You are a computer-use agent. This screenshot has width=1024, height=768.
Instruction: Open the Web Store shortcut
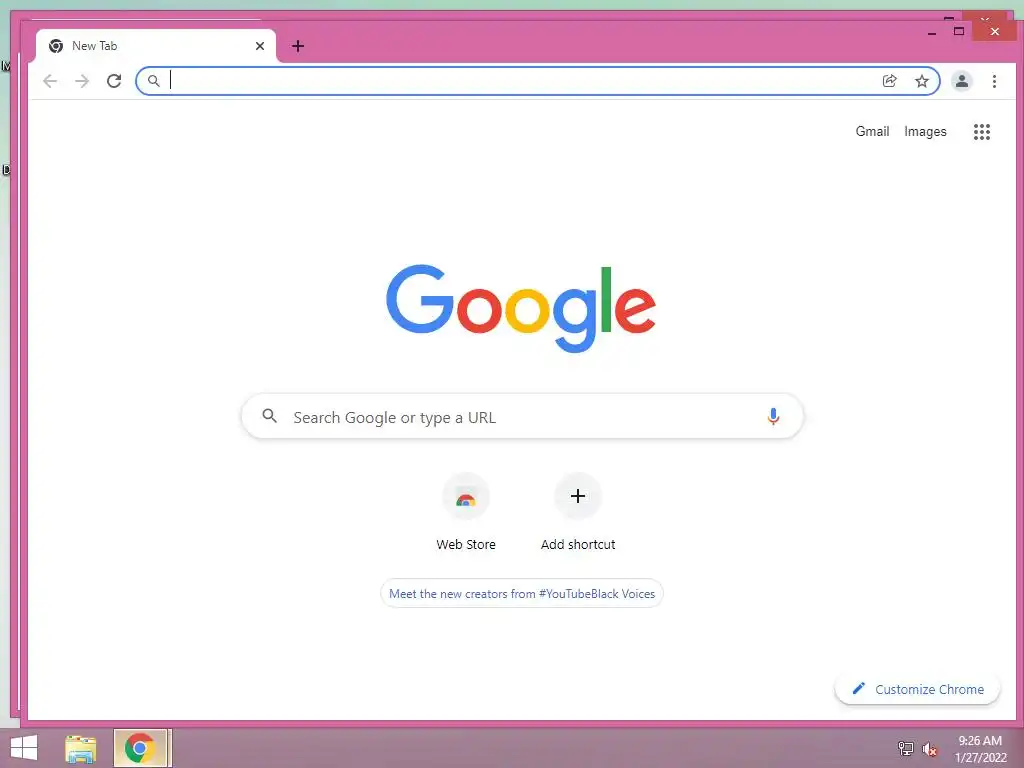(x=466, y=513)
